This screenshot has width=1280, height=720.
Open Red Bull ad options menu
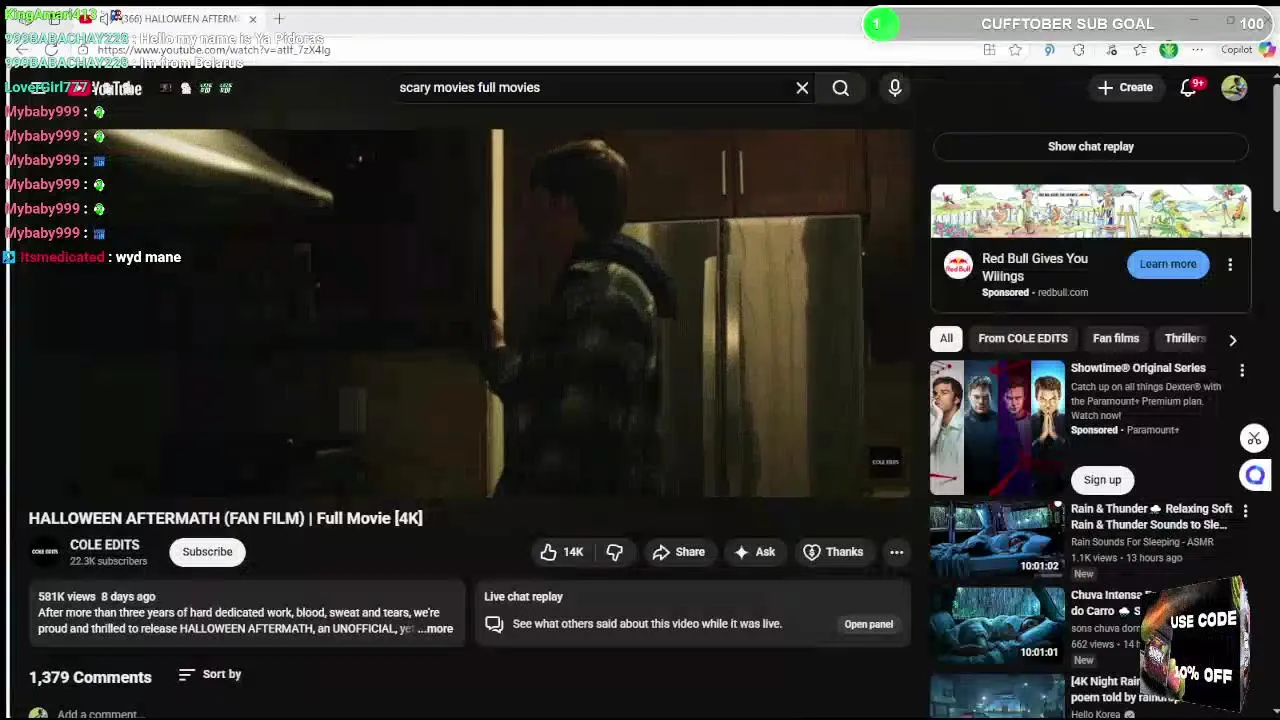pyautogui.click(x=1230, y=265)
